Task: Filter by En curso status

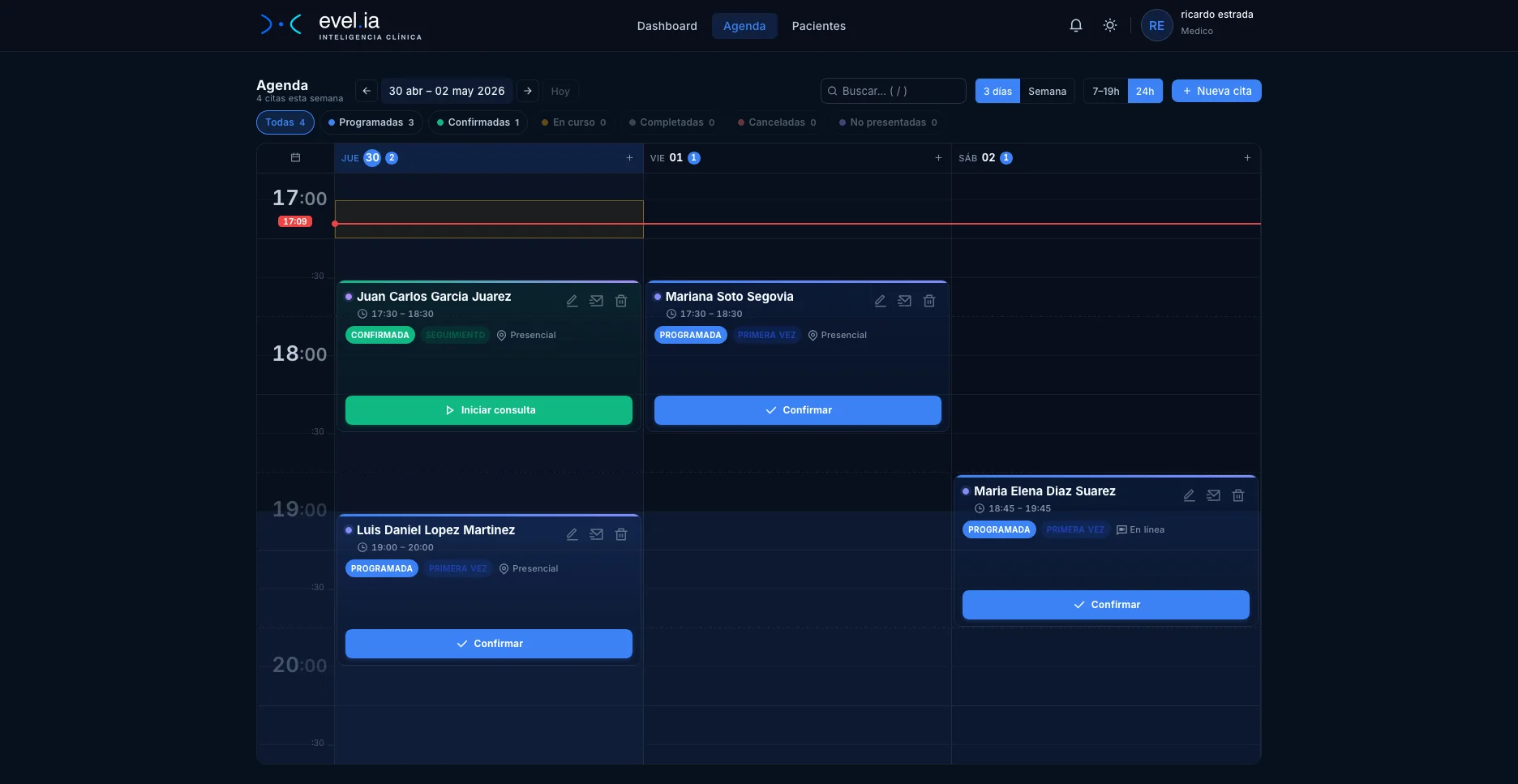Action: coord(574,122)
